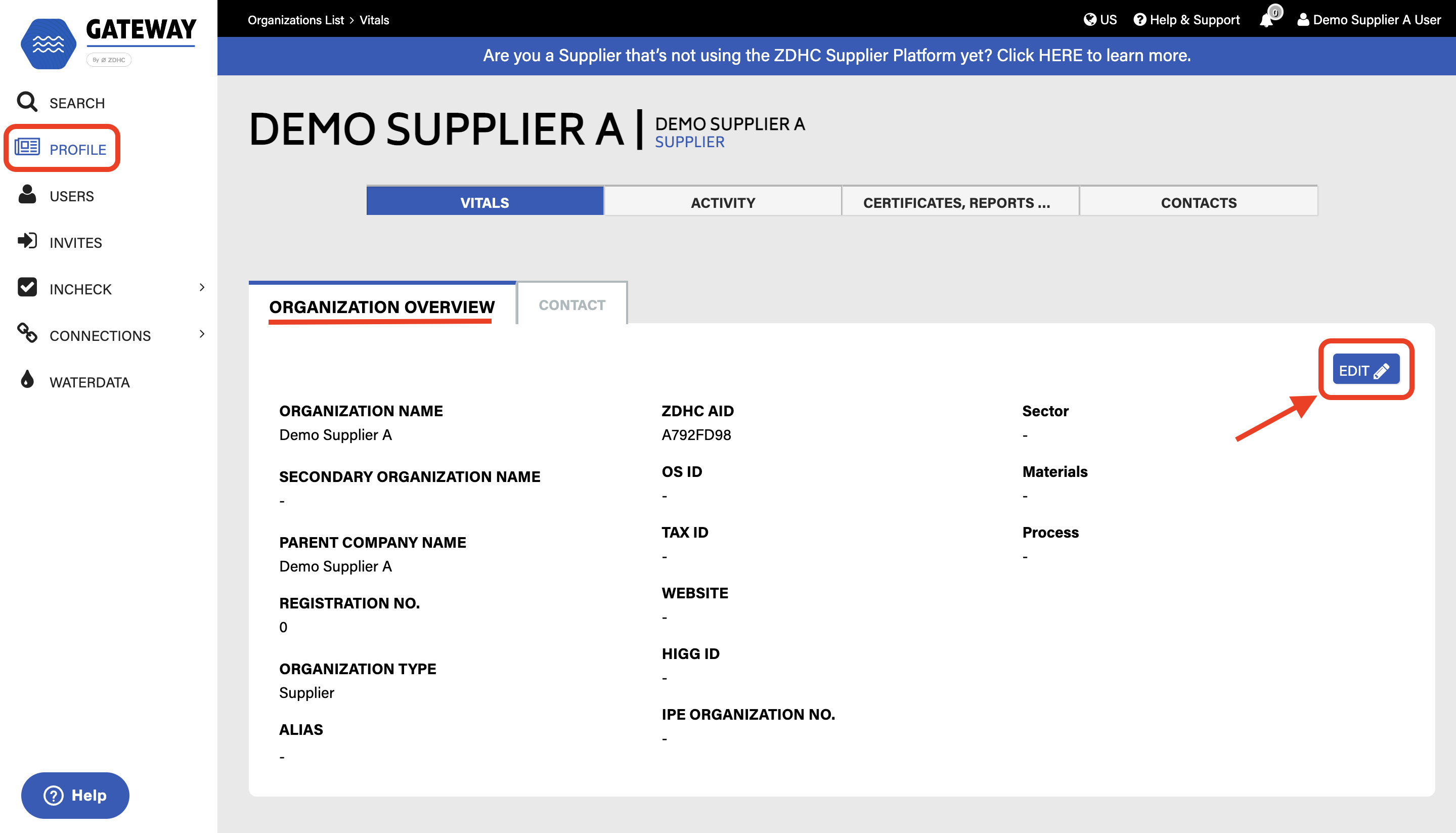Open the Profile icon in sidebar
1456x833 pixels.
click(27, 148)
